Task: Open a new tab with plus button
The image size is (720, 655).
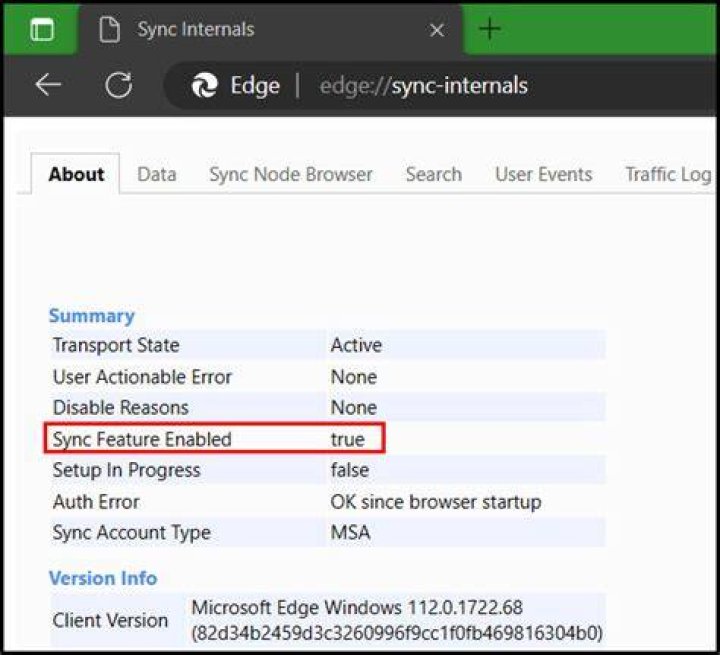Action: pos(490,29)
